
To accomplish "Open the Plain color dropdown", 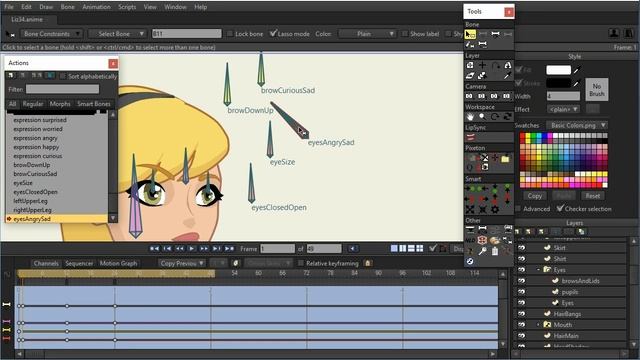I will (x=367, y=34).
